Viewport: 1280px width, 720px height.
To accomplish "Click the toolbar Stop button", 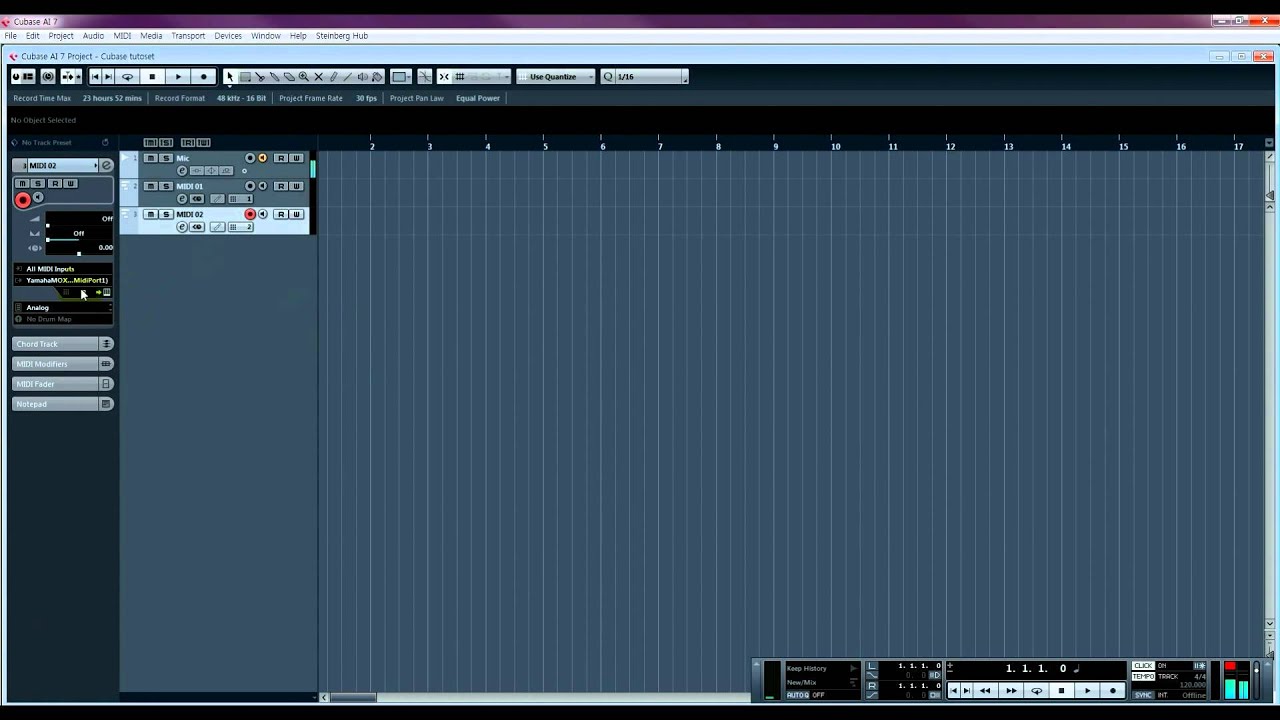I will [x=152, y=76].
